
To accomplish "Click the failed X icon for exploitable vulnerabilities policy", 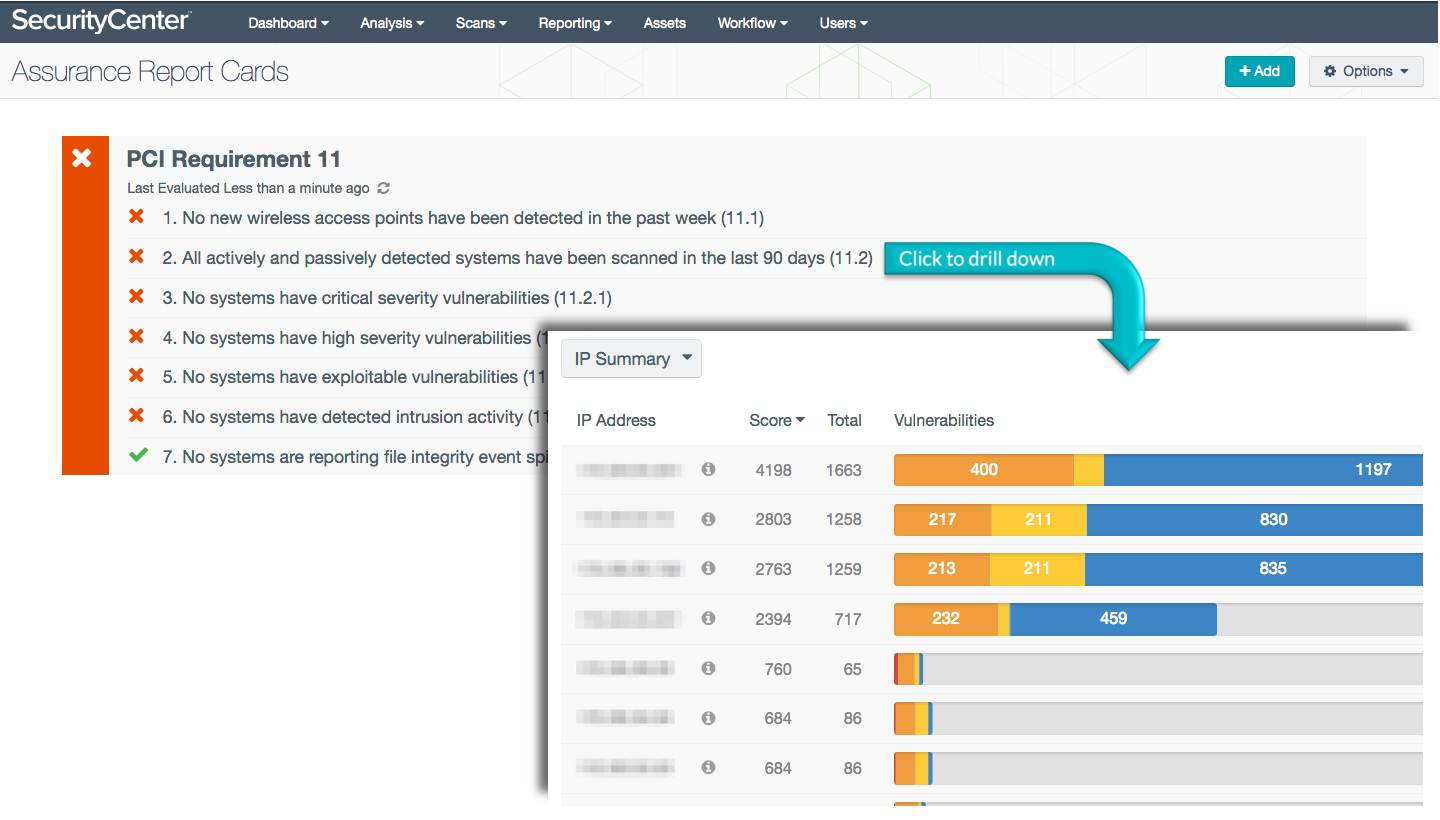I will [137, 376].
